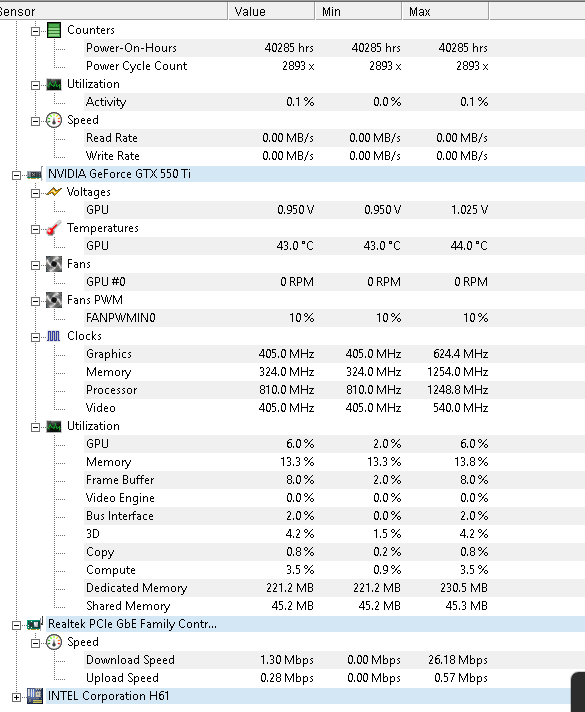Collapse the Temperatures group
This screenshot has width=585, height=712.
35,229
